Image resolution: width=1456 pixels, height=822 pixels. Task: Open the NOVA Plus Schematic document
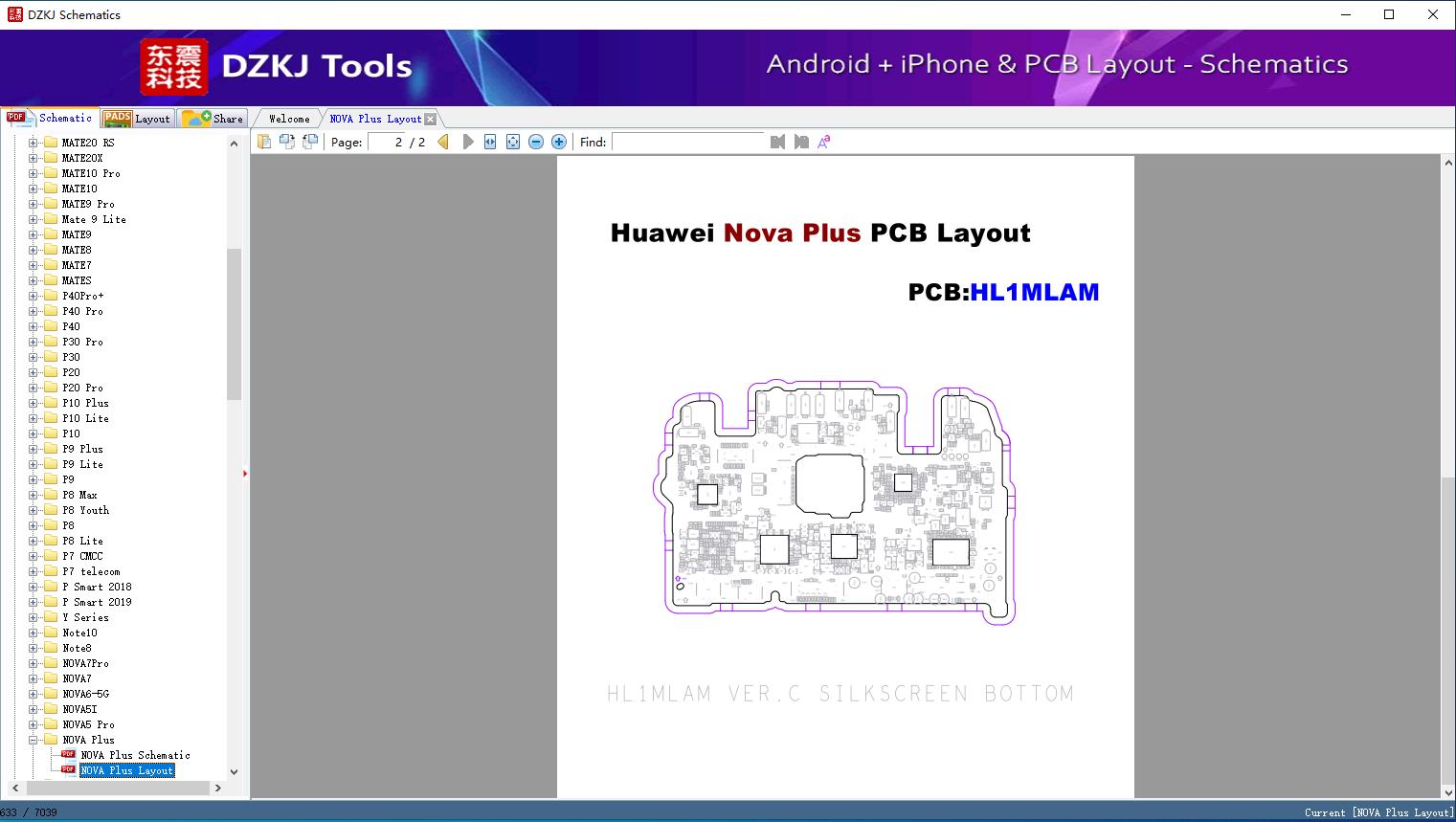click(x=134, y=755)
